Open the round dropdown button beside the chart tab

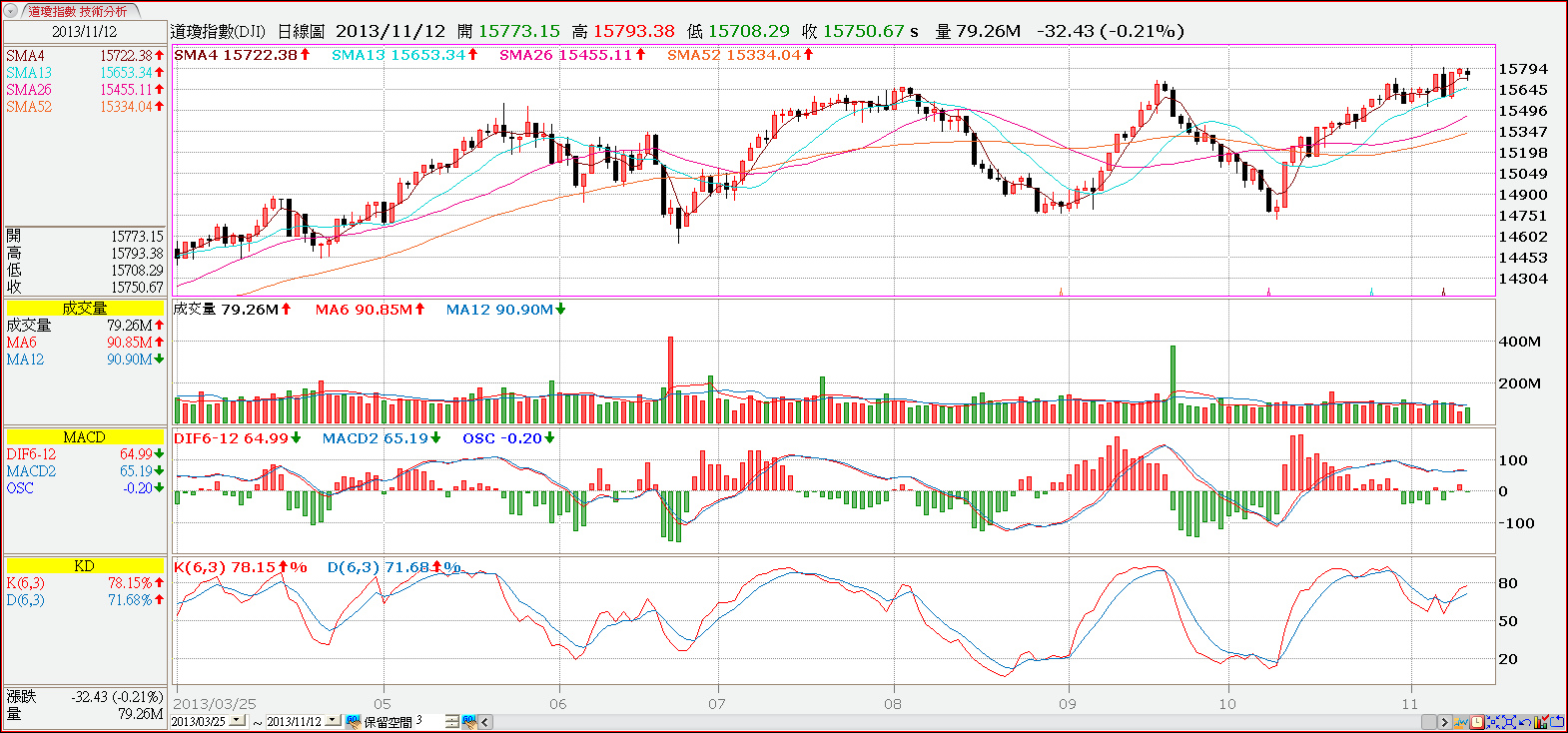click(x=11, y=11)
